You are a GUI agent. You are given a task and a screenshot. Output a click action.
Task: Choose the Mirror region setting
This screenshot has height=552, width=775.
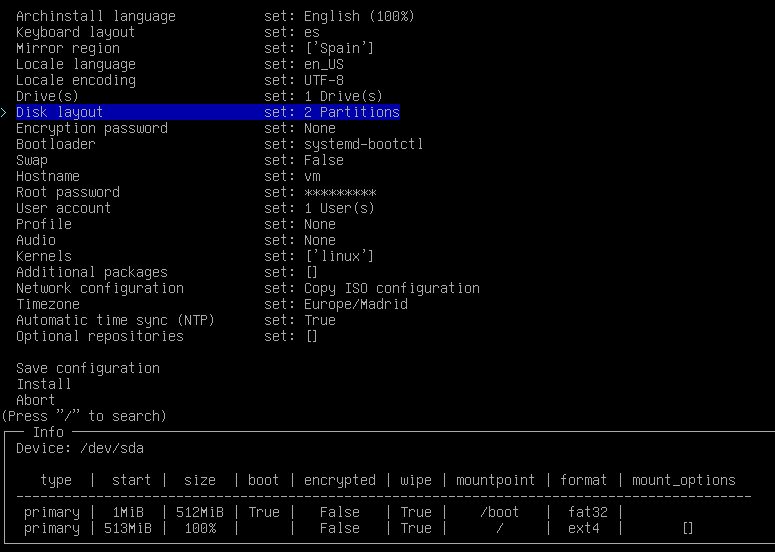point(67,48)
